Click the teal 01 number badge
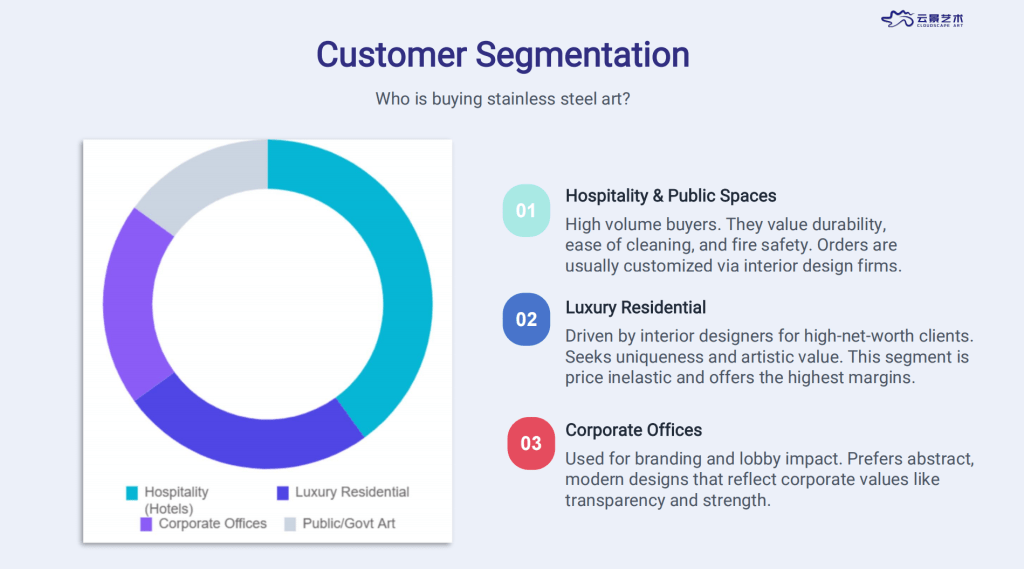The width and height of the screenshot is (1024, 569). point(526,210)
